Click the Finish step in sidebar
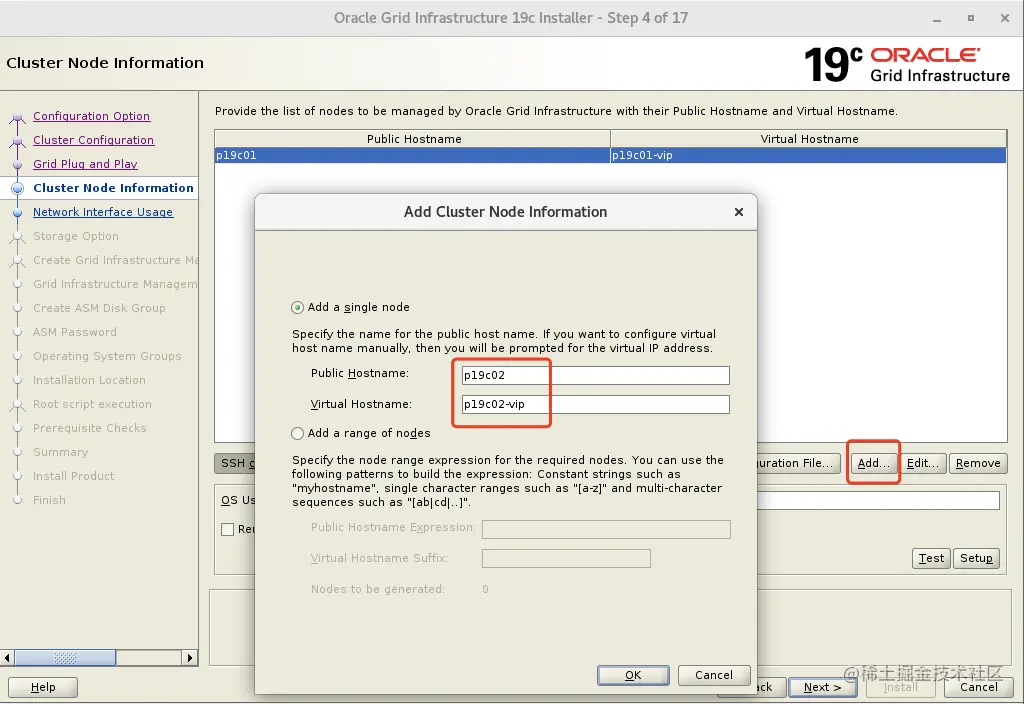The image size is (1024, 704). click(50, 500)
